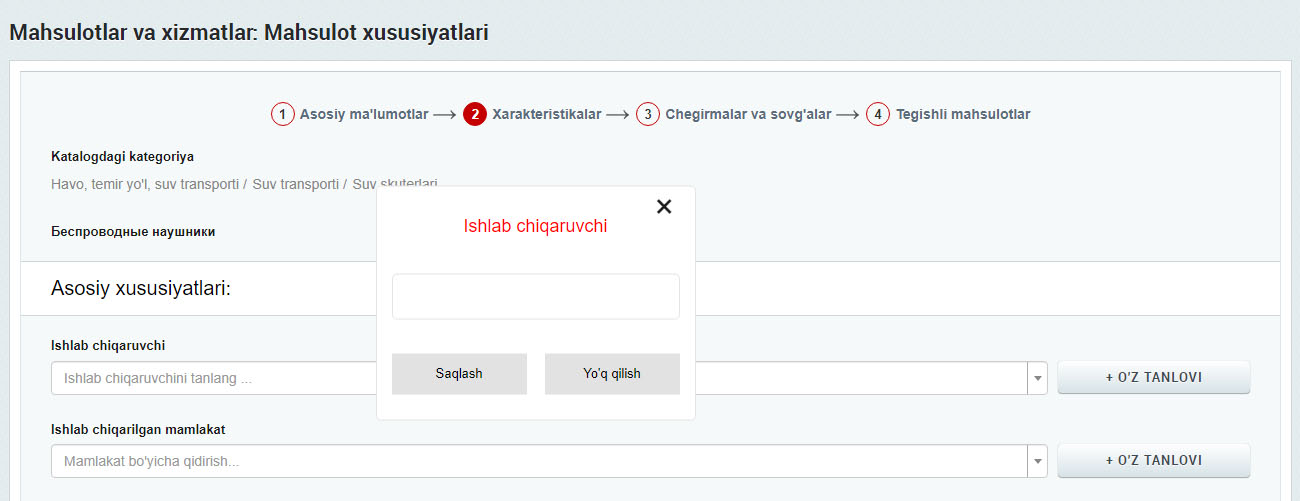
Task: Close the Ishlab chiqaruvchi popup with X
Action: tap(664, 207)
